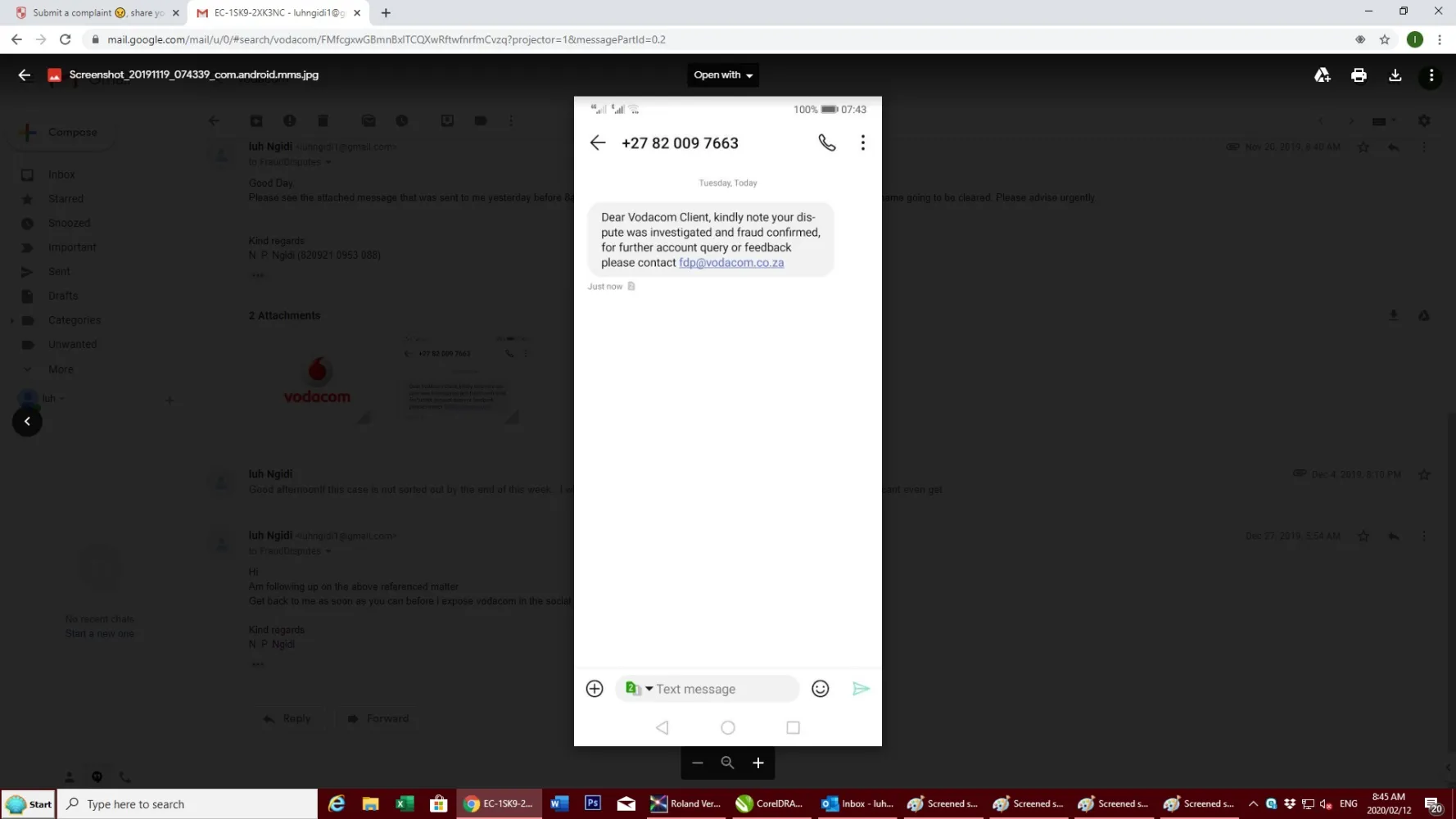Open Mail app from taskbar
Image resolution: width=1456 pixels, height=819 pixels.
[626, 803]
